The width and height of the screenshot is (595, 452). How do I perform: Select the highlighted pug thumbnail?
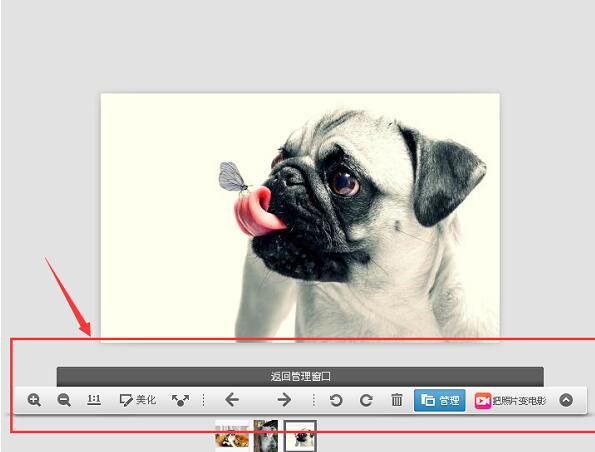click(300, 436)
